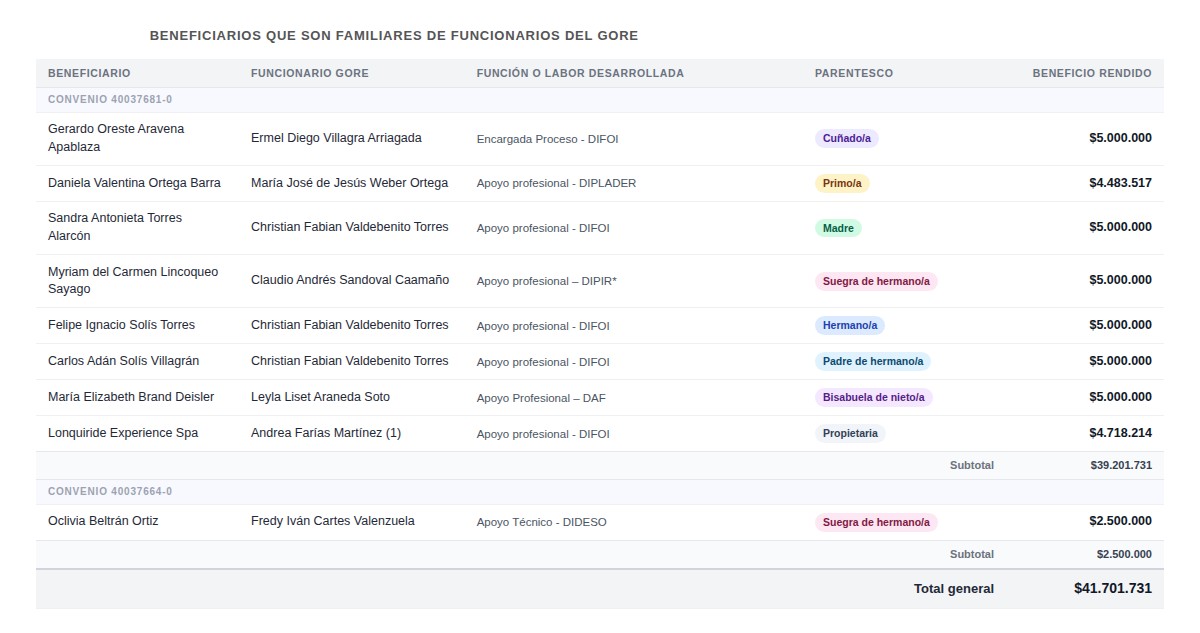This screenshot has width=1200, height=633.
Task: Click beneficiary Gerardo Oreste Aravena Apablaza
Action: (x=116, y=138)
